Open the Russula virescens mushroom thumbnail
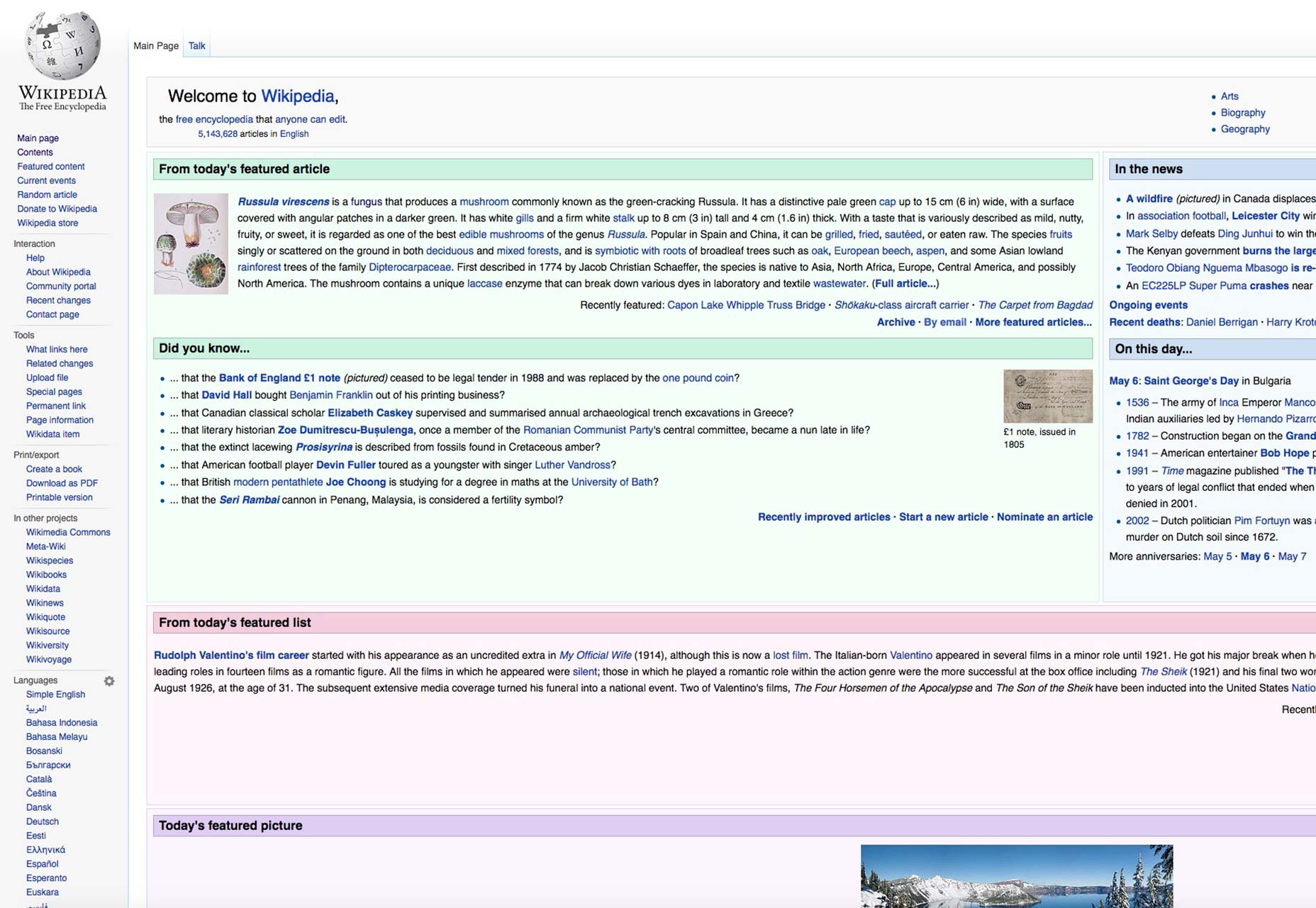The image size is (1316, 908). pyautogui.click(x=191, y=244)
